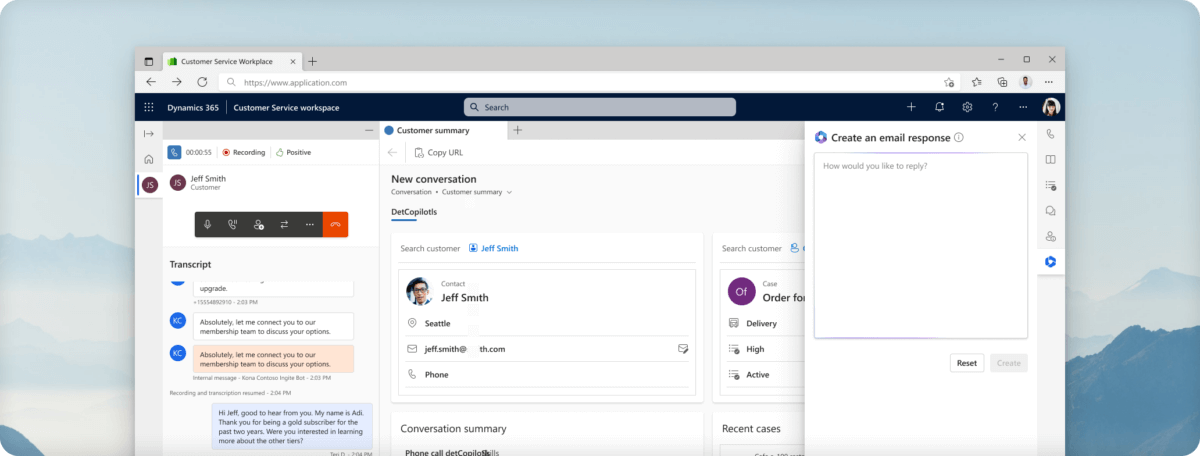Transfer the call with arrows icon
Viewport: 1200px width, 456px height.
click(284, 225)
